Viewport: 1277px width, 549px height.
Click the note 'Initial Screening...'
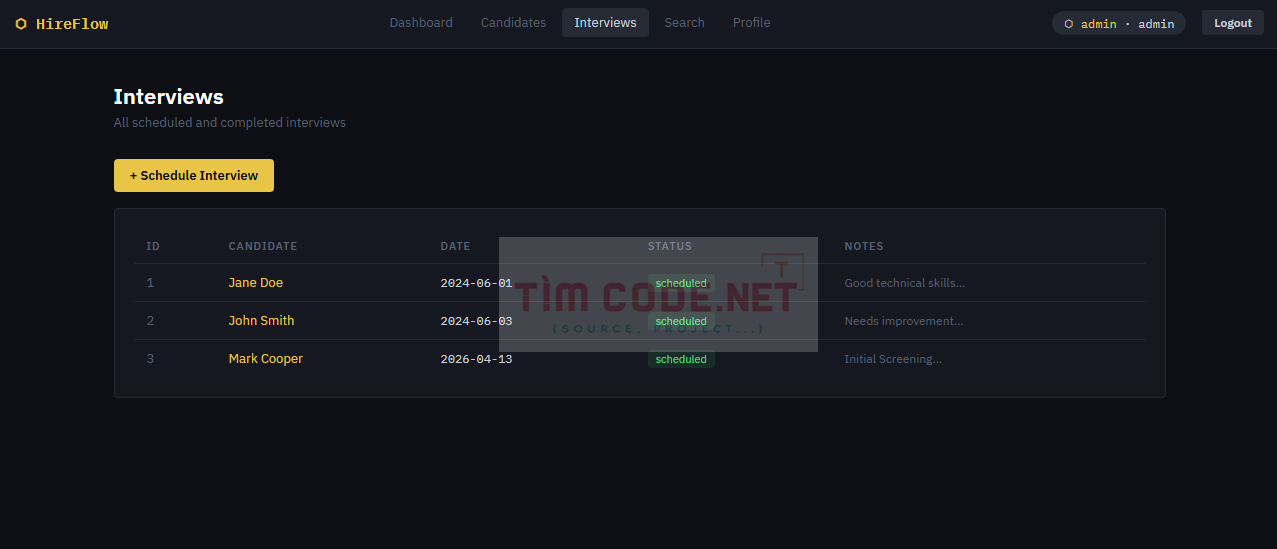[893, 359]
